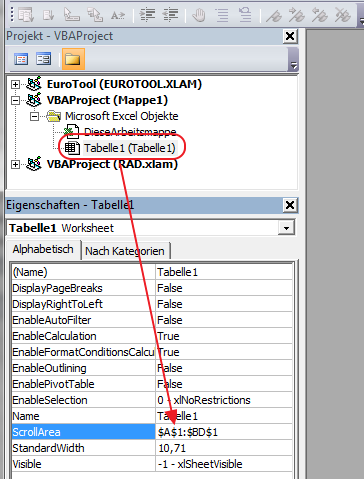
Task: Select the Visible property row
Action: point(83,464)
